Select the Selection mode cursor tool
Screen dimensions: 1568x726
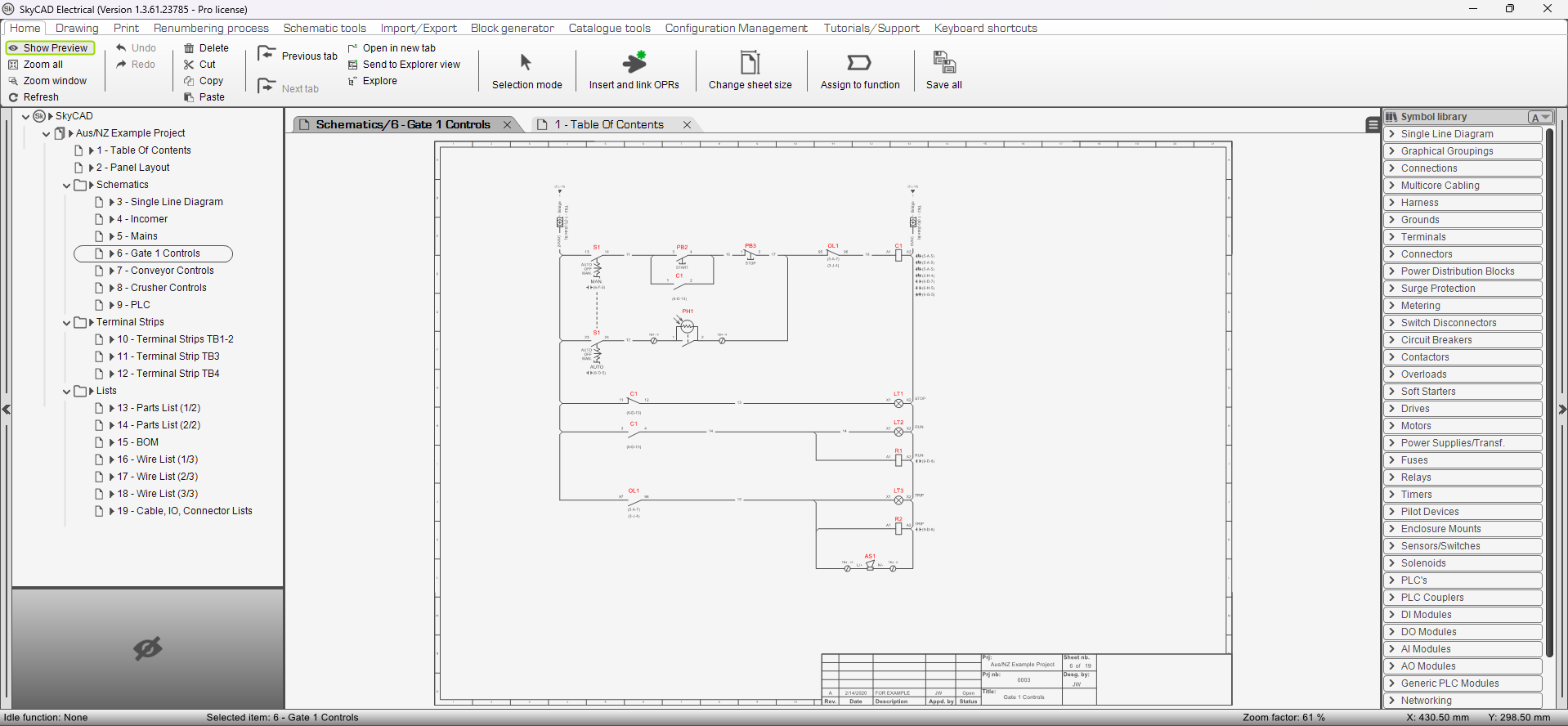pos(526,63)
